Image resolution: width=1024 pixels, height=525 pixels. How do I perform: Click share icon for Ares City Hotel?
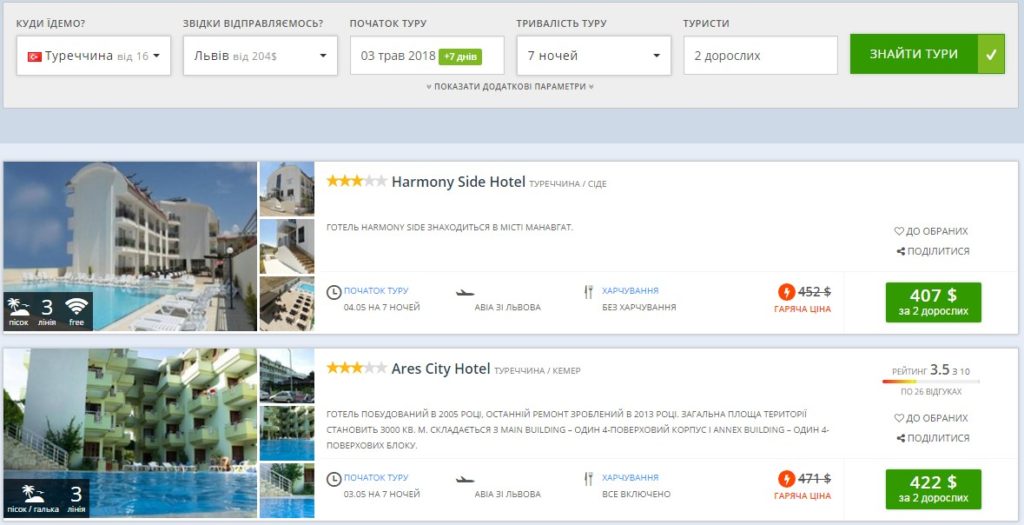pos(901,438)
